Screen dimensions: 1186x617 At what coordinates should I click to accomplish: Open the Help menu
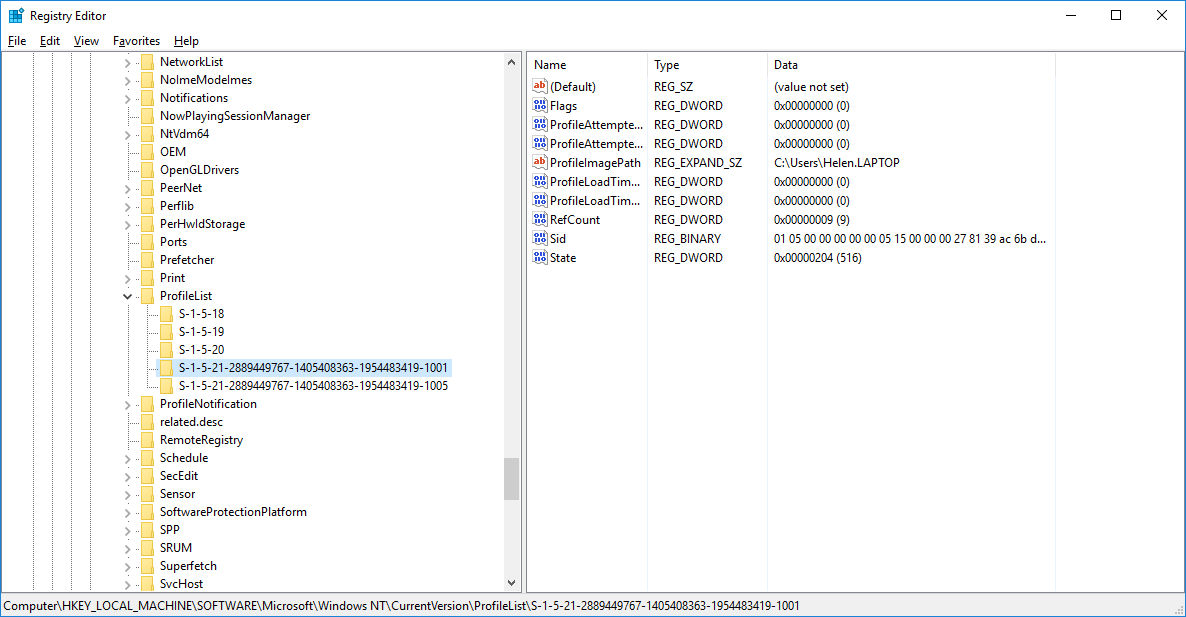pos(186,41)
